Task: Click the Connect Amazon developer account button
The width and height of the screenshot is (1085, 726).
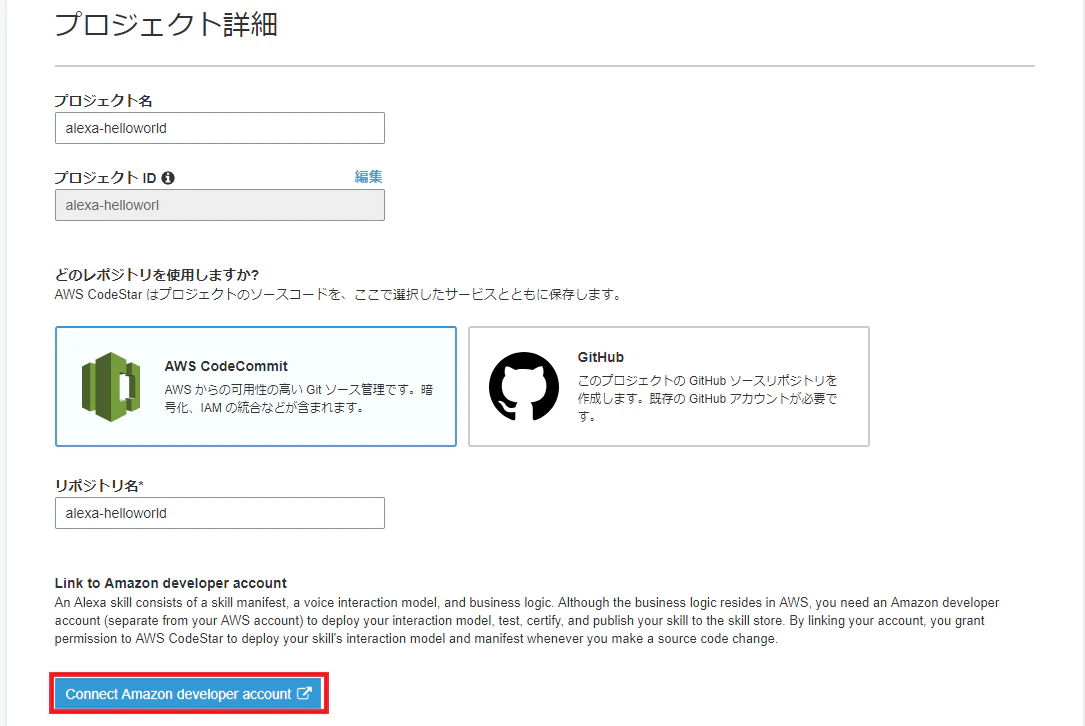Action: (x=189, y=693)
